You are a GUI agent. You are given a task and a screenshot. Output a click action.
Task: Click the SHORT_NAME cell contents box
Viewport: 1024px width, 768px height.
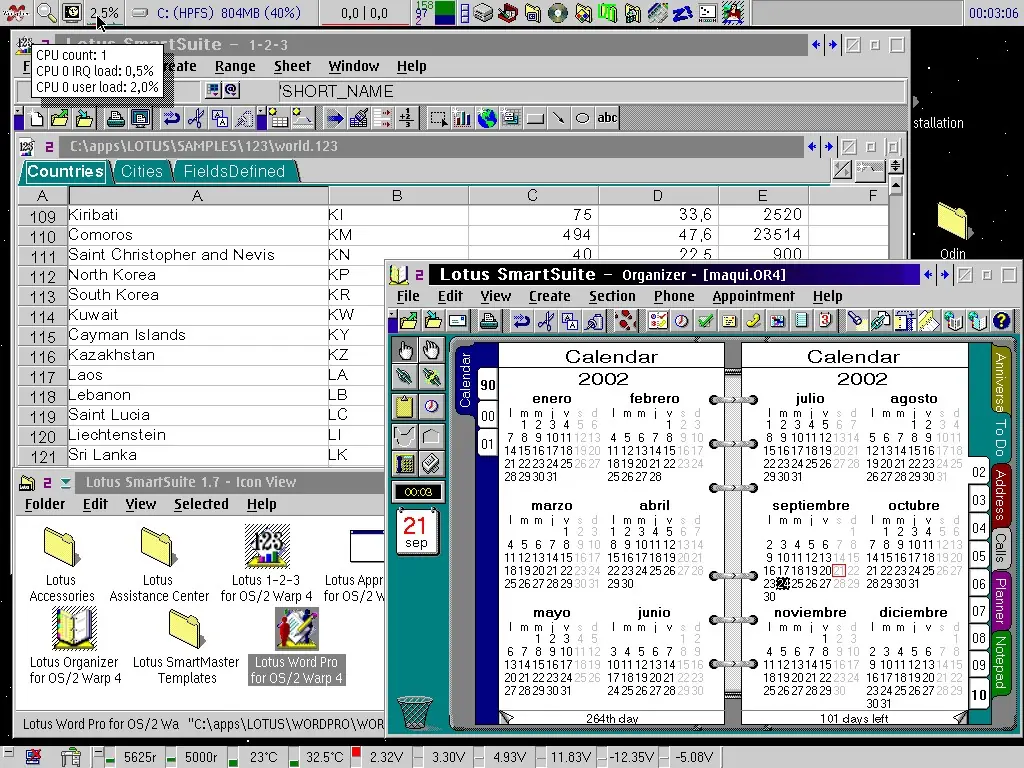point(591,91)
